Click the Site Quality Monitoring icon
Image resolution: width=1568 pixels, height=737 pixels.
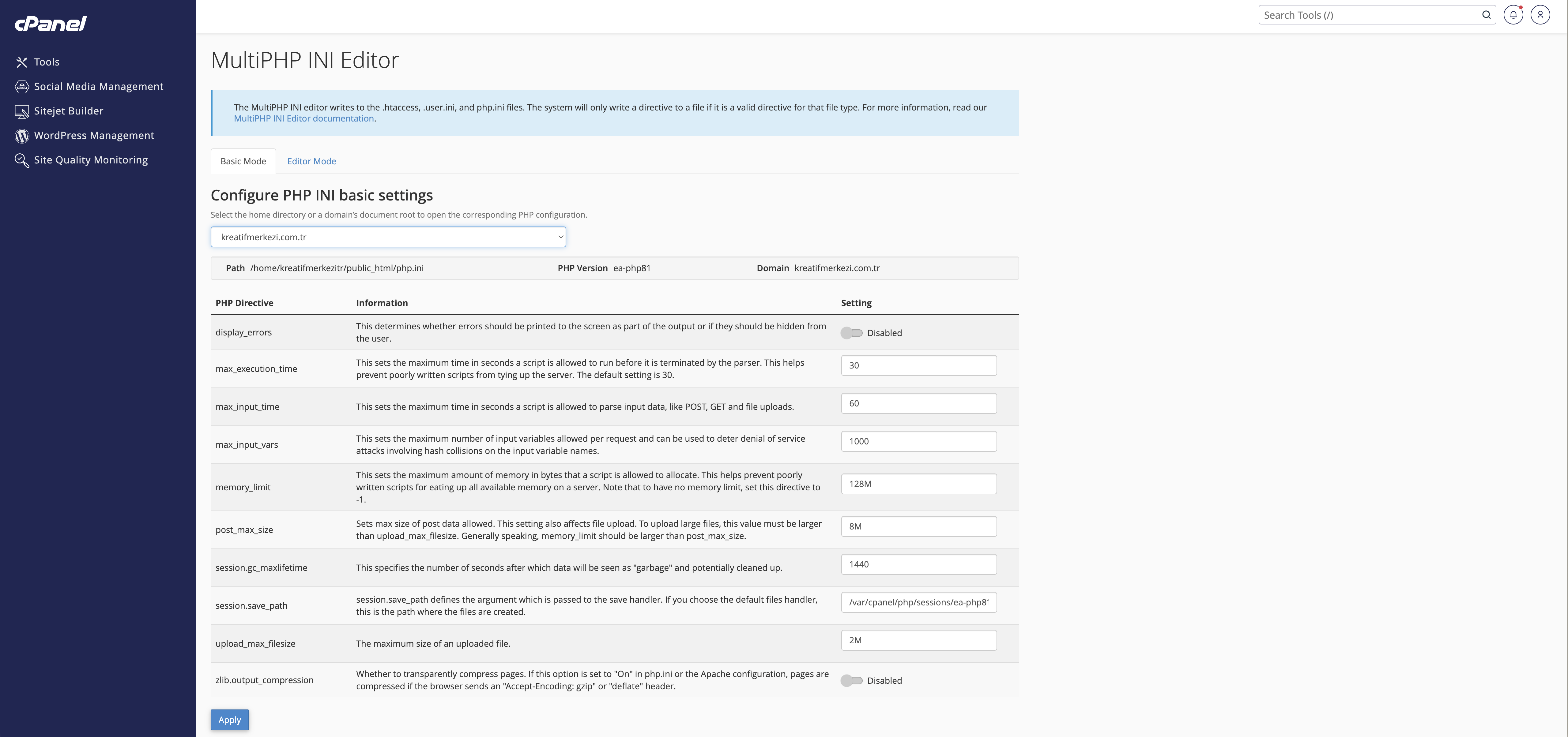pos(22,160)
